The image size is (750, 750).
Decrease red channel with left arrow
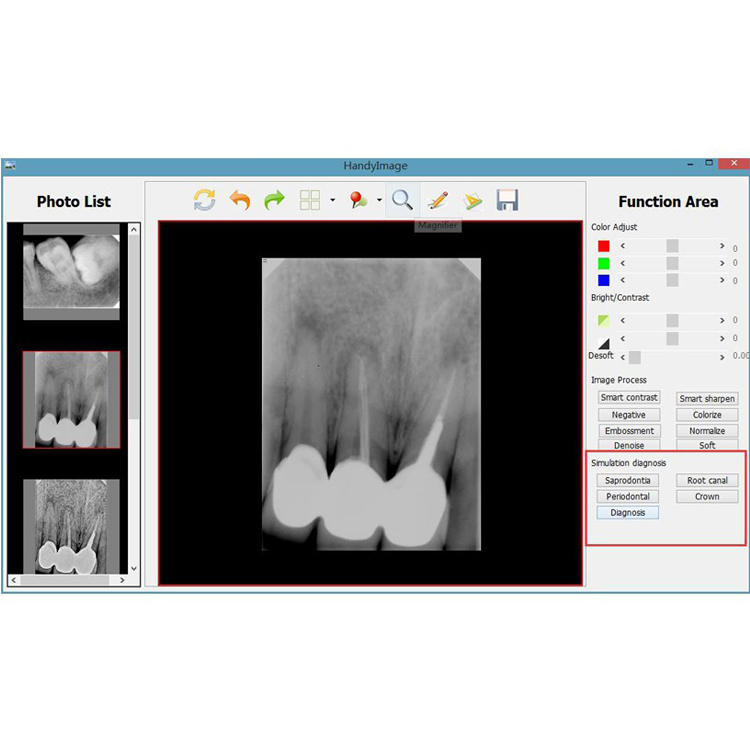[x=623, y=246]
